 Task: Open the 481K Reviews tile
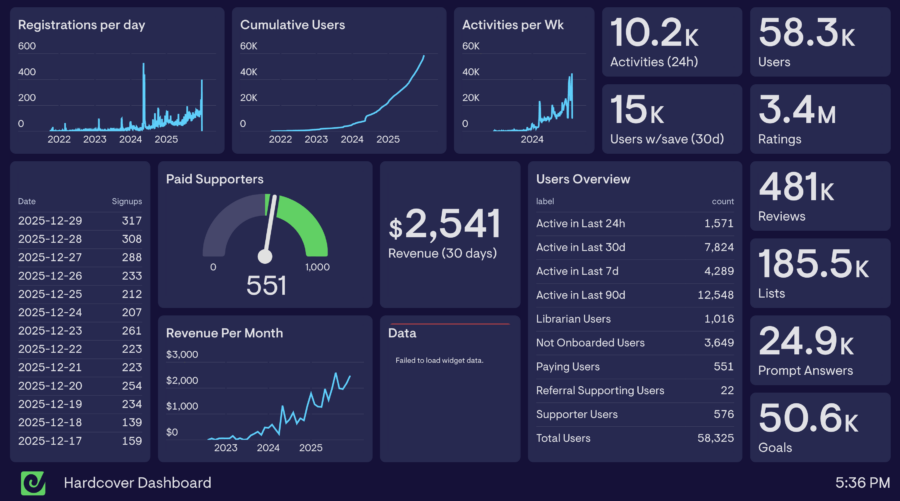tap(819, 196)
